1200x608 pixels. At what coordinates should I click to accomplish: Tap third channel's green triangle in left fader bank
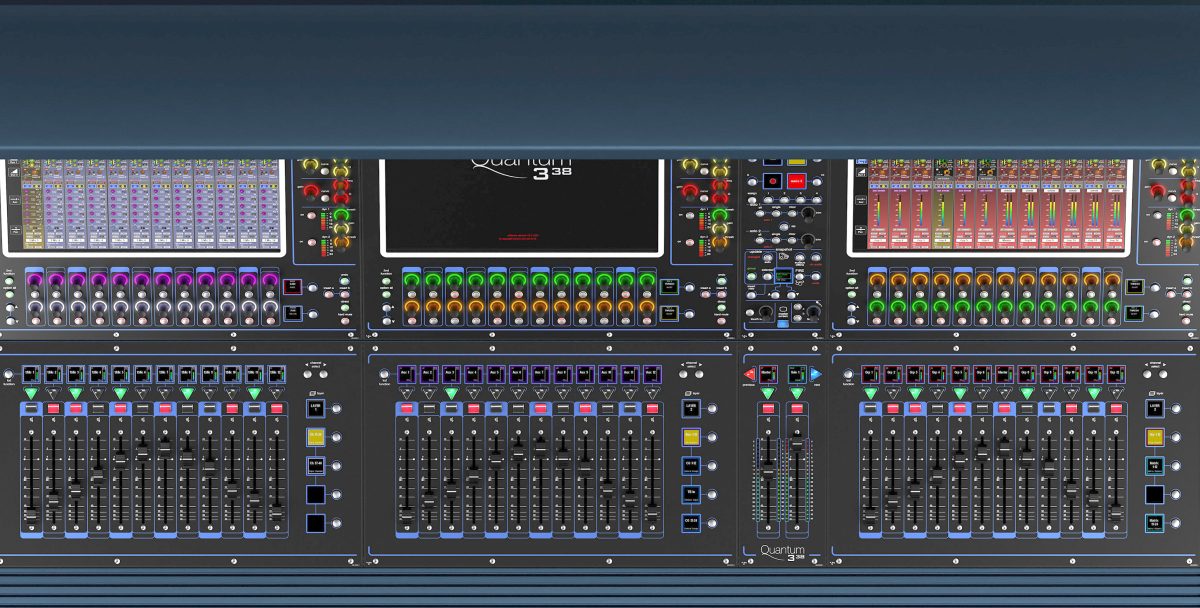coord(75,393)
